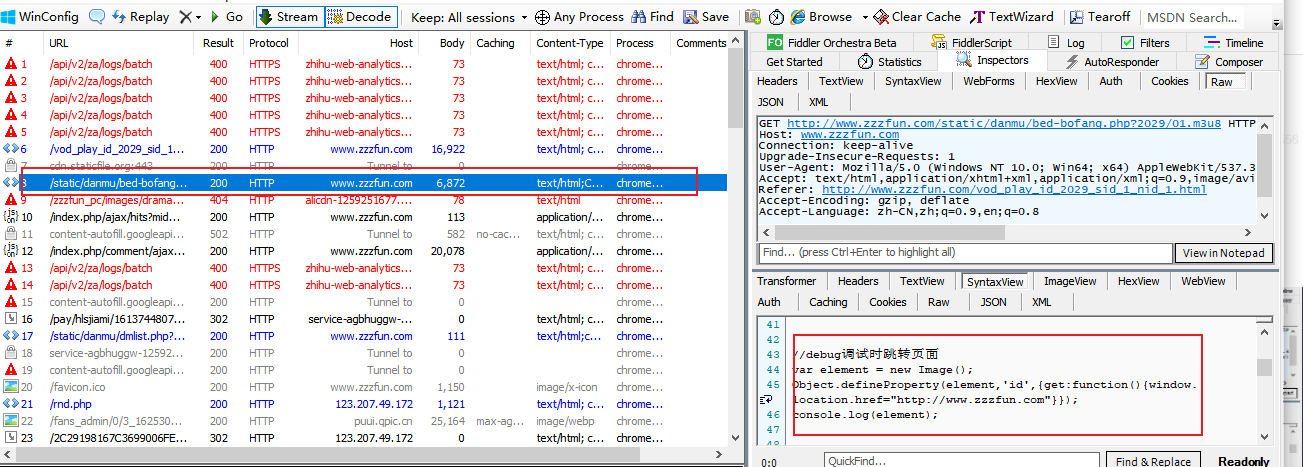The image size is (1303, 467).
Task: Replay the selected session
Action: pos(140,17)
